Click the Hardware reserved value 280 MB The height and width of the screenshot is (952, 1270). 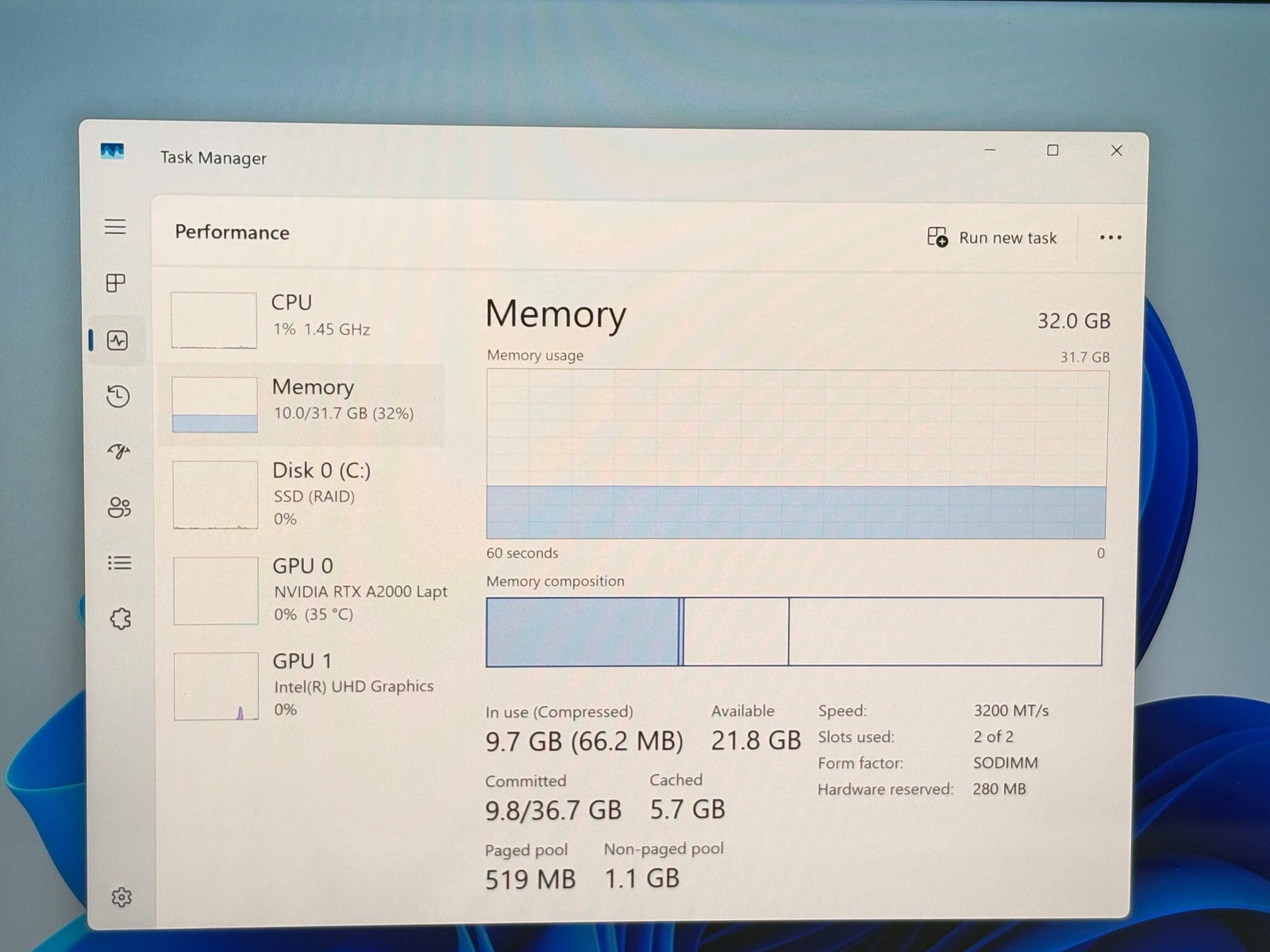(999, 789)
